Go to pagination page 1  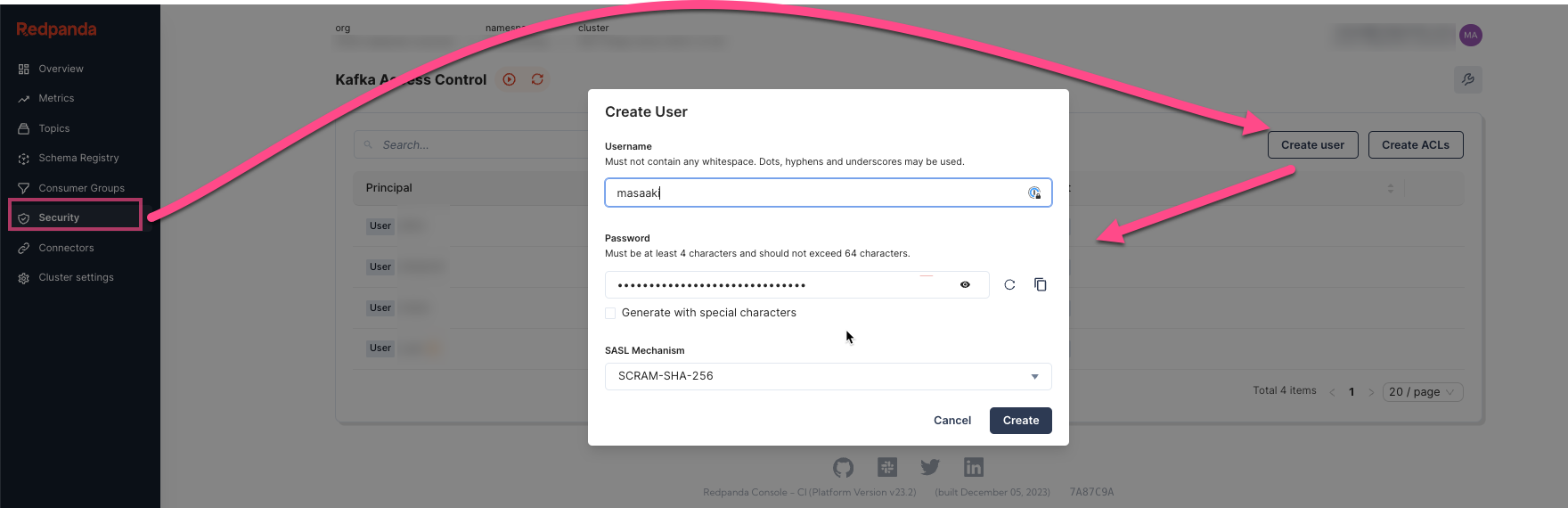click(x=1352, y=392)
